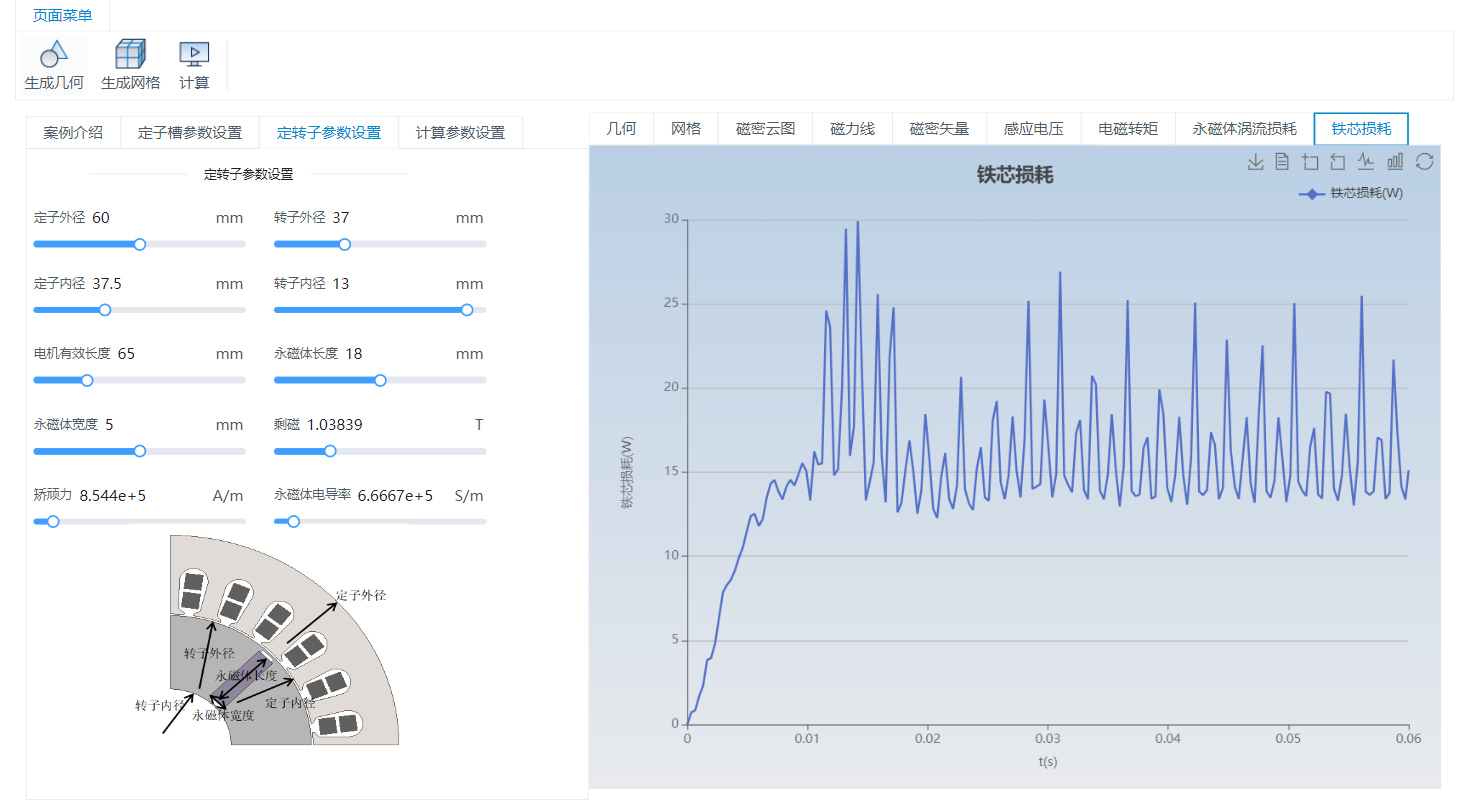Click the 转子外径 slider handle
This screenshot has height=811, width=1458.
(345, 244)
